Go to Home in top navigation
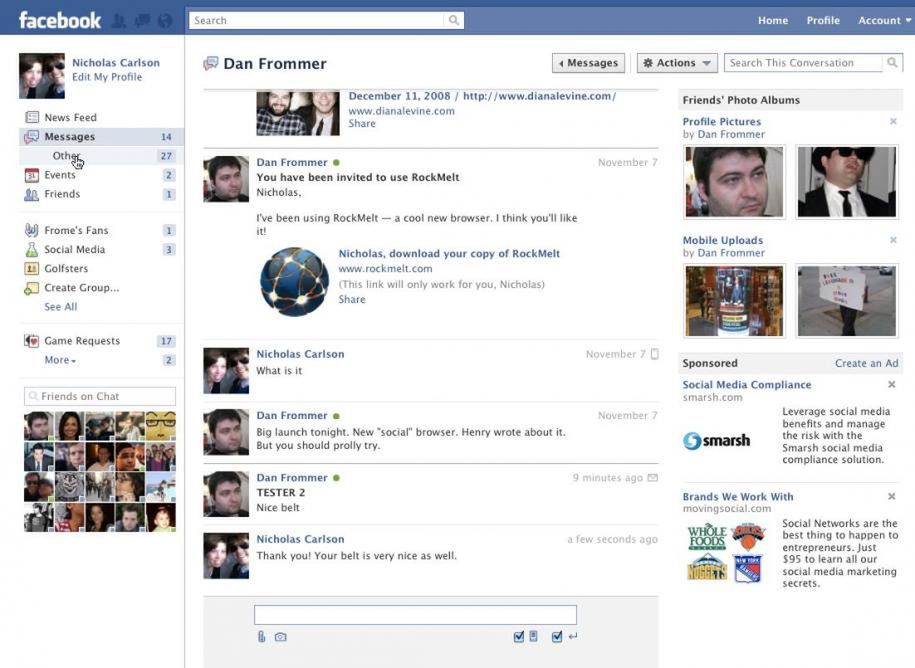915x668 pixels. point(773,20)
